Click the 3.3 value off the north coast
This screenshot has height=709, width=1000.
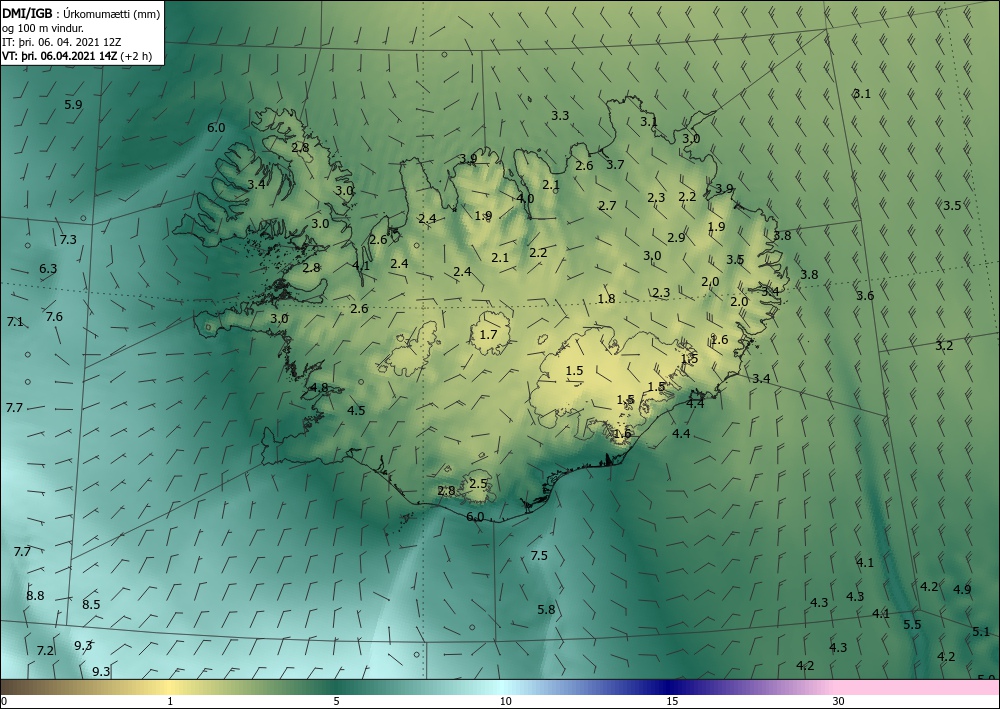(x=560, y=116)
